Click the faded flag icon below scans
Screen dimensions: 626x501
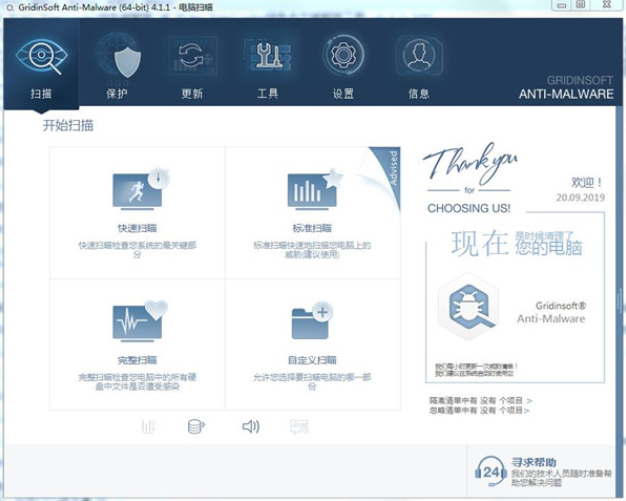point(299,427)
